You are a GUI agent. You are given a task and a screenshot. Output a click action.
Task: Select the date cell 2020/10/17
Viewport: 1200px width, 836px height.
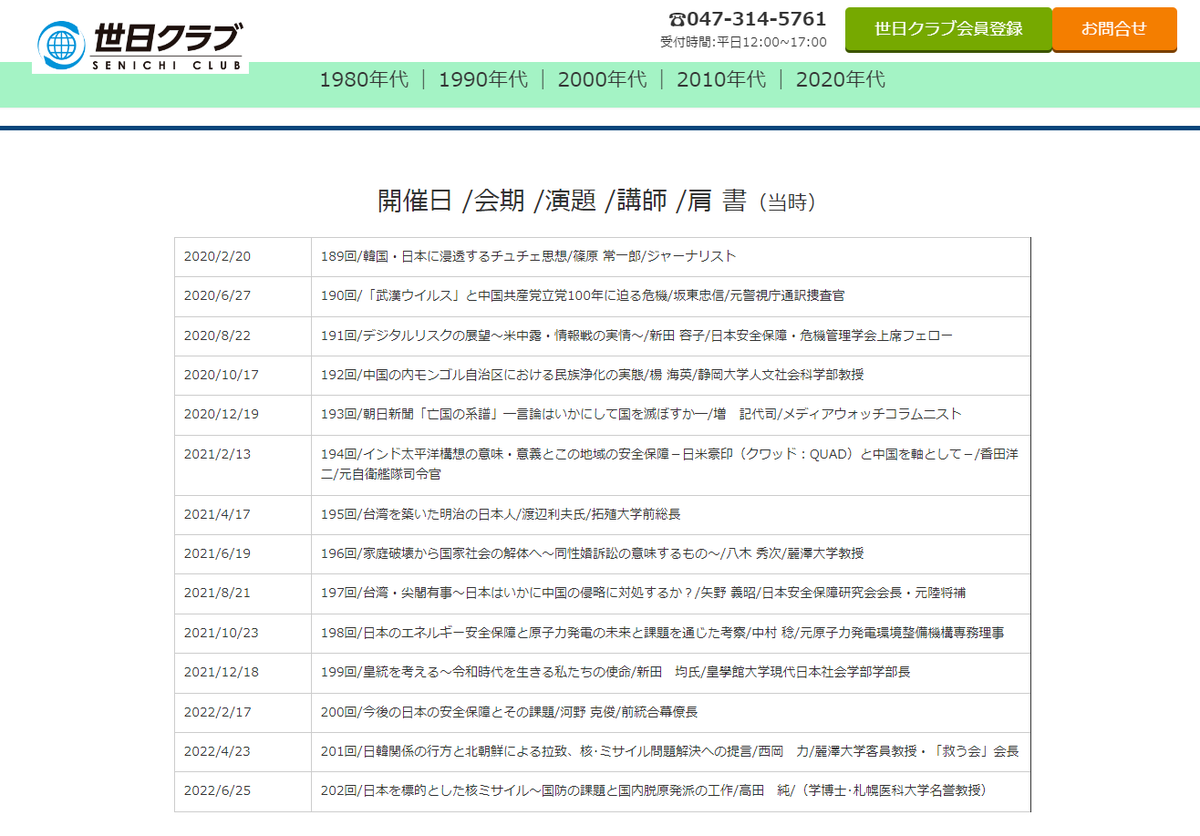pos(243,375)
